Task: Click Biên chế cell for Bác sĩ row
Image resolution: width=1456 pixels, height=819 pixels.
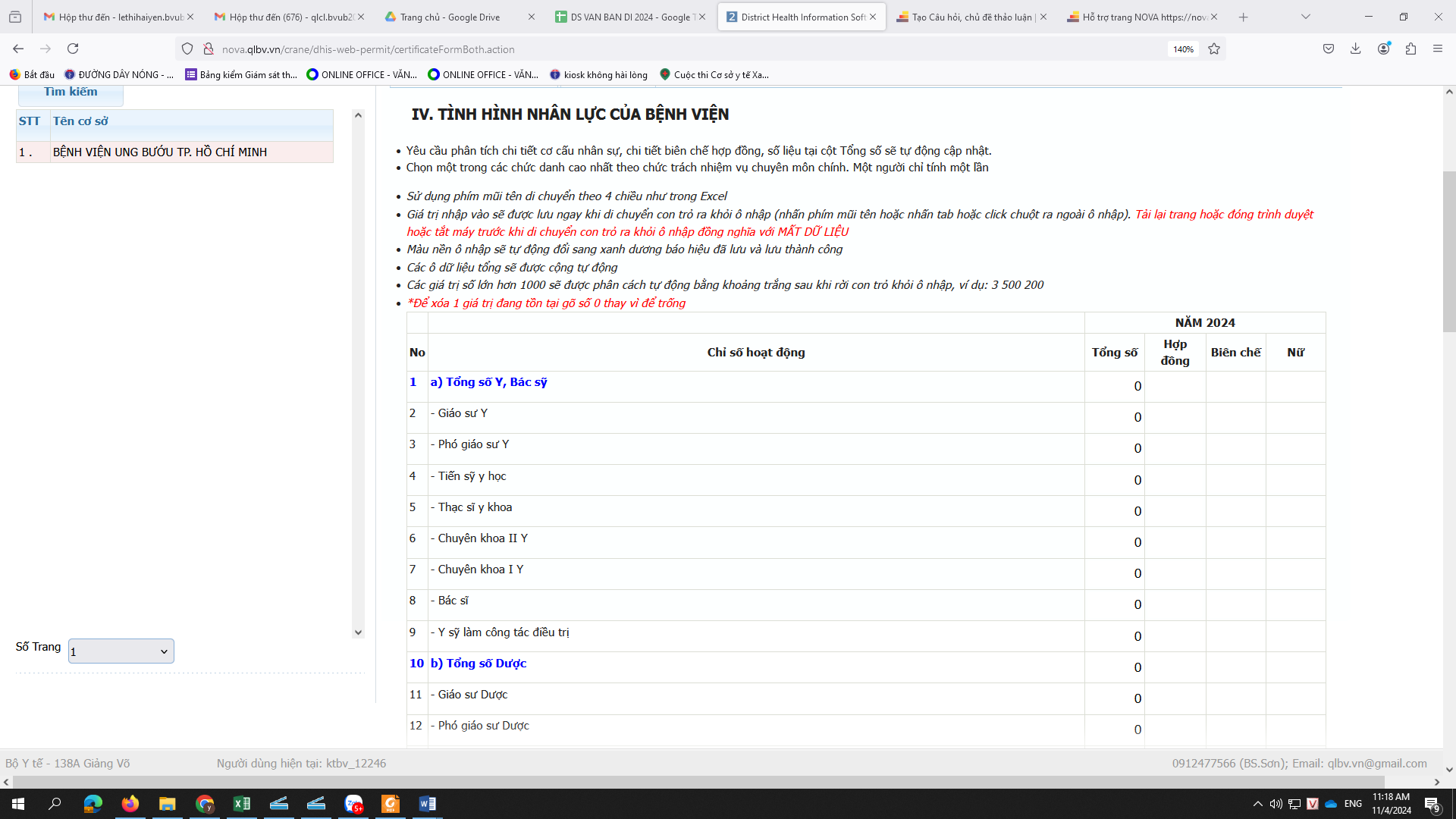Action: [1235, 604]
